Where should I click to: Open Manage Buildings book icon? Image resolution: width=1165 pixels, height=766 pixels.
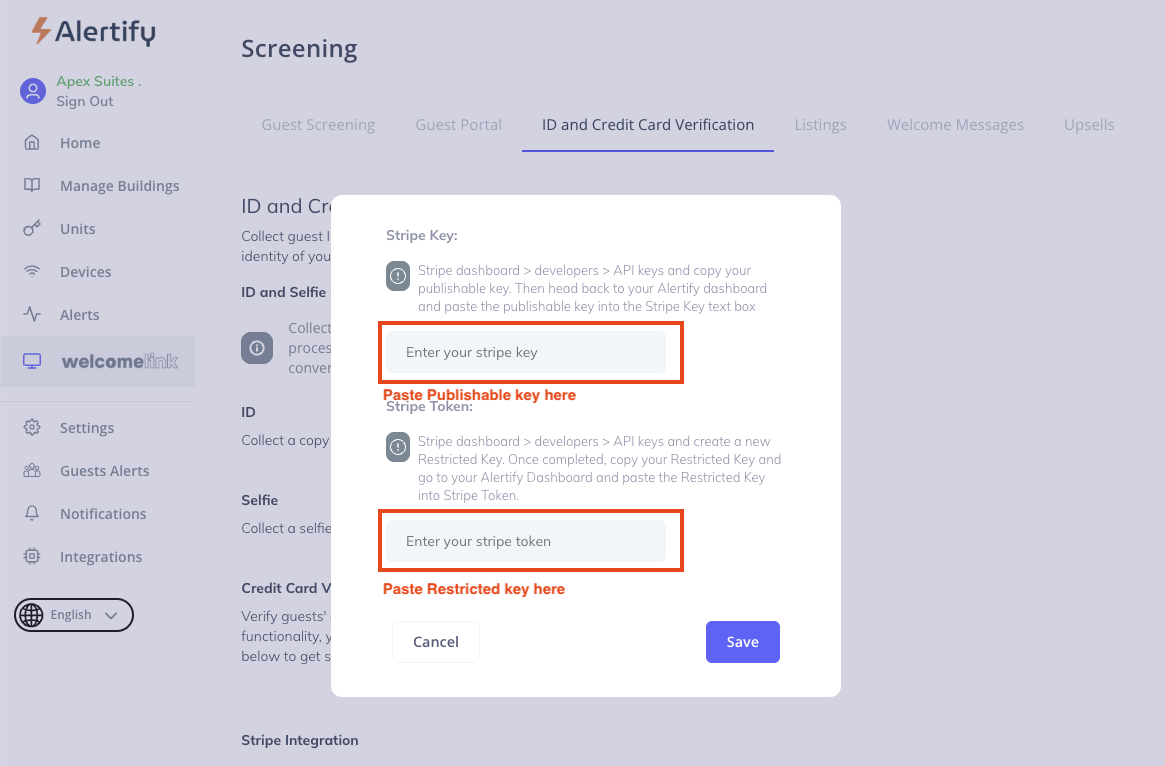[x=32, y=186]
